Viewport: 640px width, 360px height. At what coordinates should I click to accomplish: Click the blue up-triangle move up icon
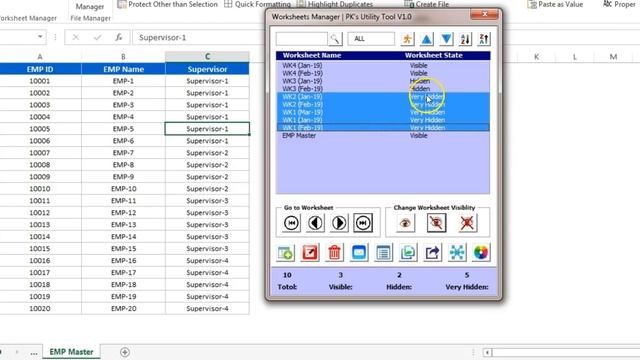427,39
